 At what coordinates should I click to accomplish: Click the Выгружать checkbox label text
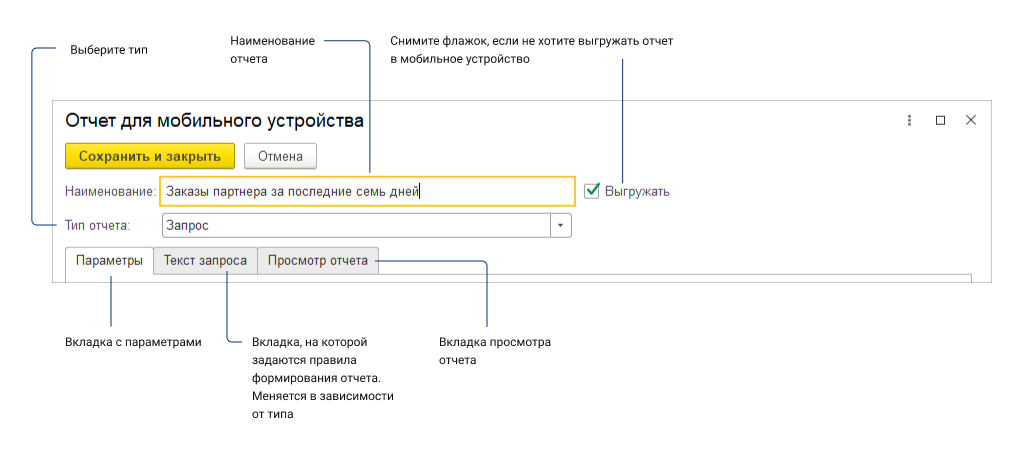coord(637,192)
